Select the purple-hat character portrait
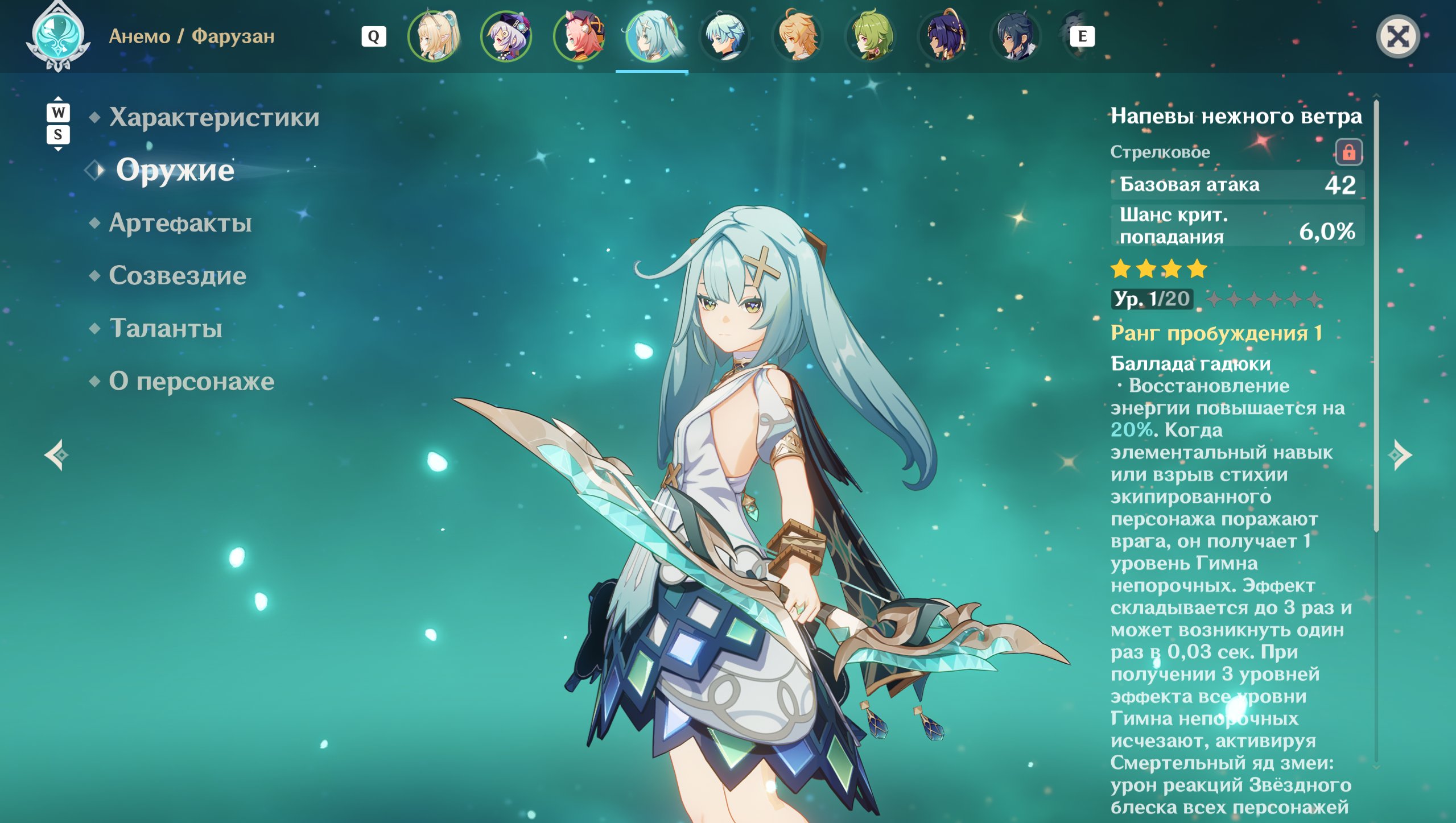This screenshot has width=1456, height=823. [506, 36]
